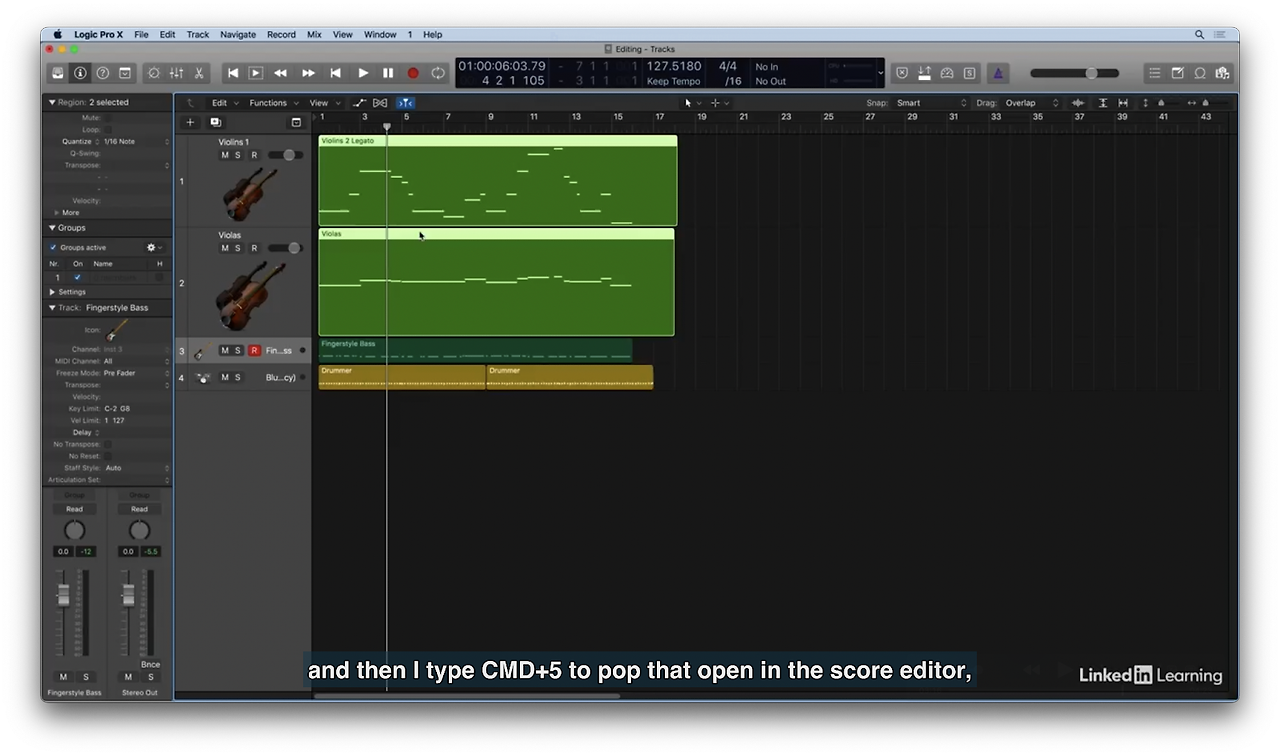Toggle Cycle mode button
Screen dimensions: 1280x756
[438, 73]
